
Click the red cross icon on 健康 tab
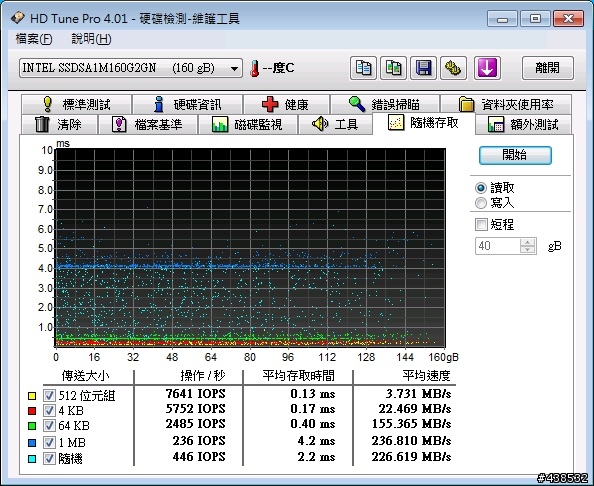point(270,104)
